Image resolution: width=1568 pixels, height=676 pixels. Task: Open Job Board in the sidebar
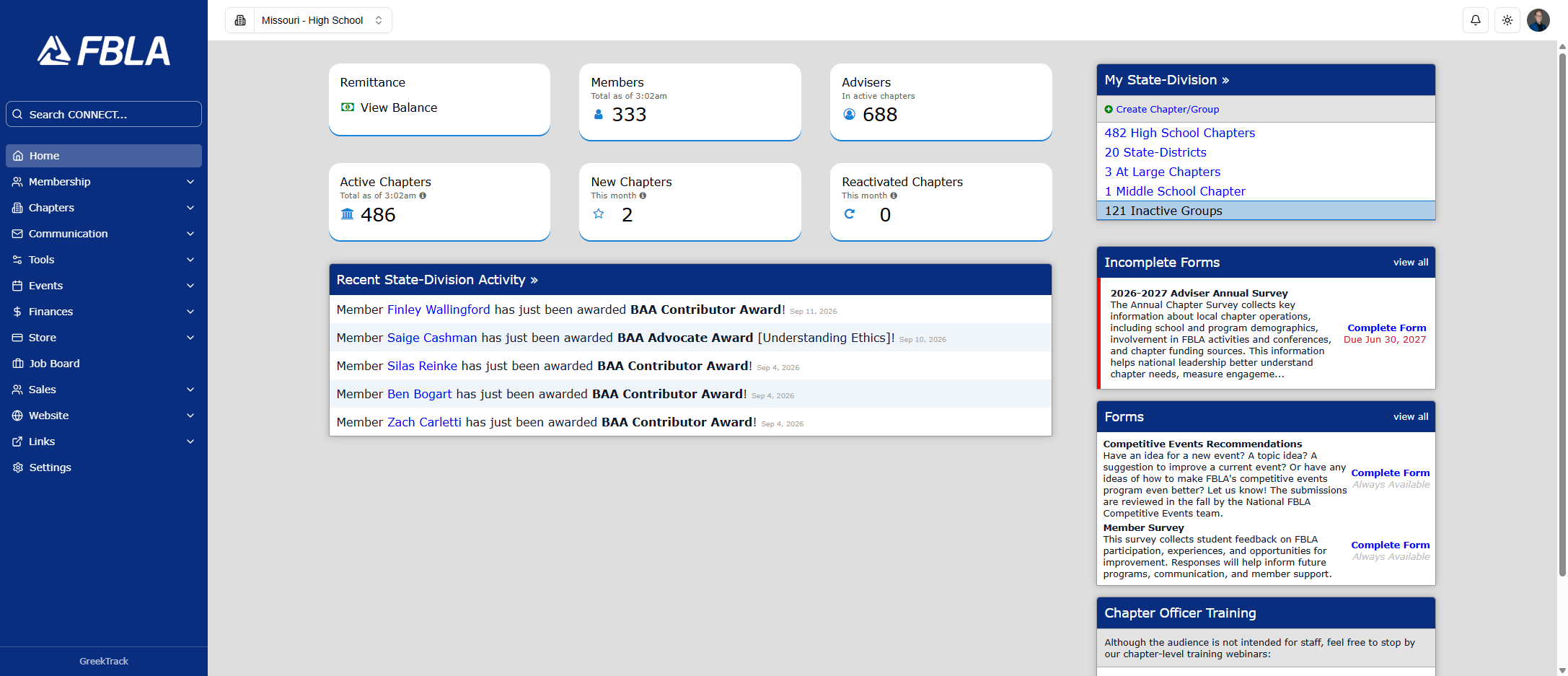pyautogui.click(x=104, y=364)
